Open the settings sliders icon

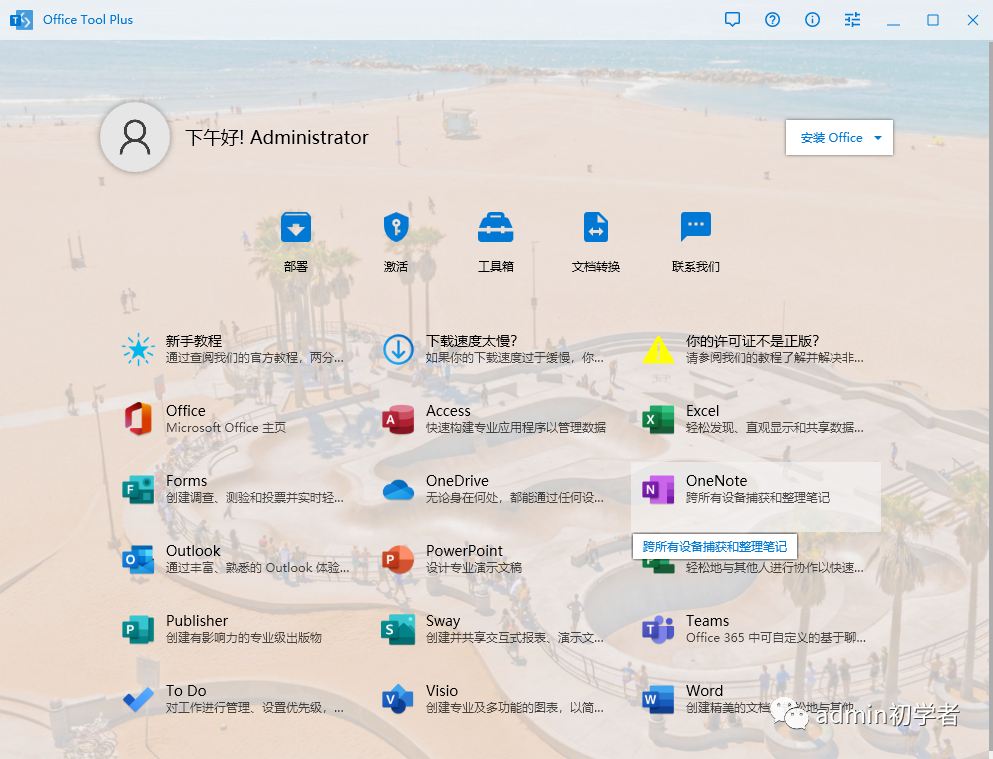tap(852, 20)
